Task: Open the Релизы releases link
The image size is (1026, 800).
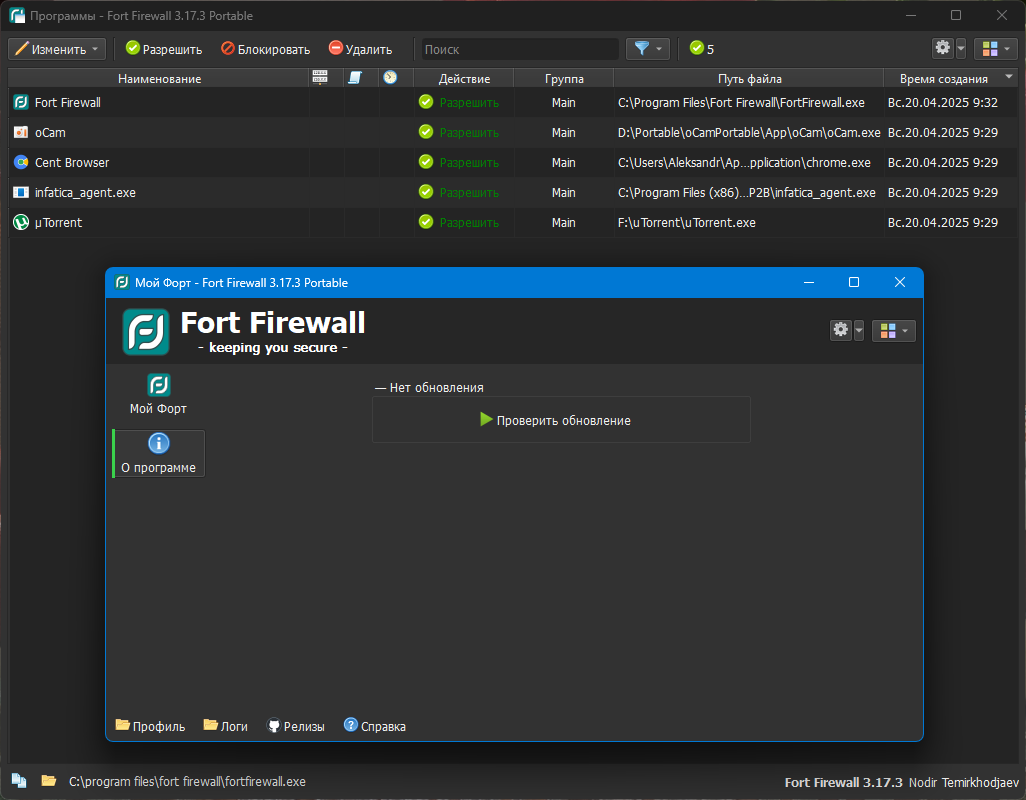Action: pos(296,726)
